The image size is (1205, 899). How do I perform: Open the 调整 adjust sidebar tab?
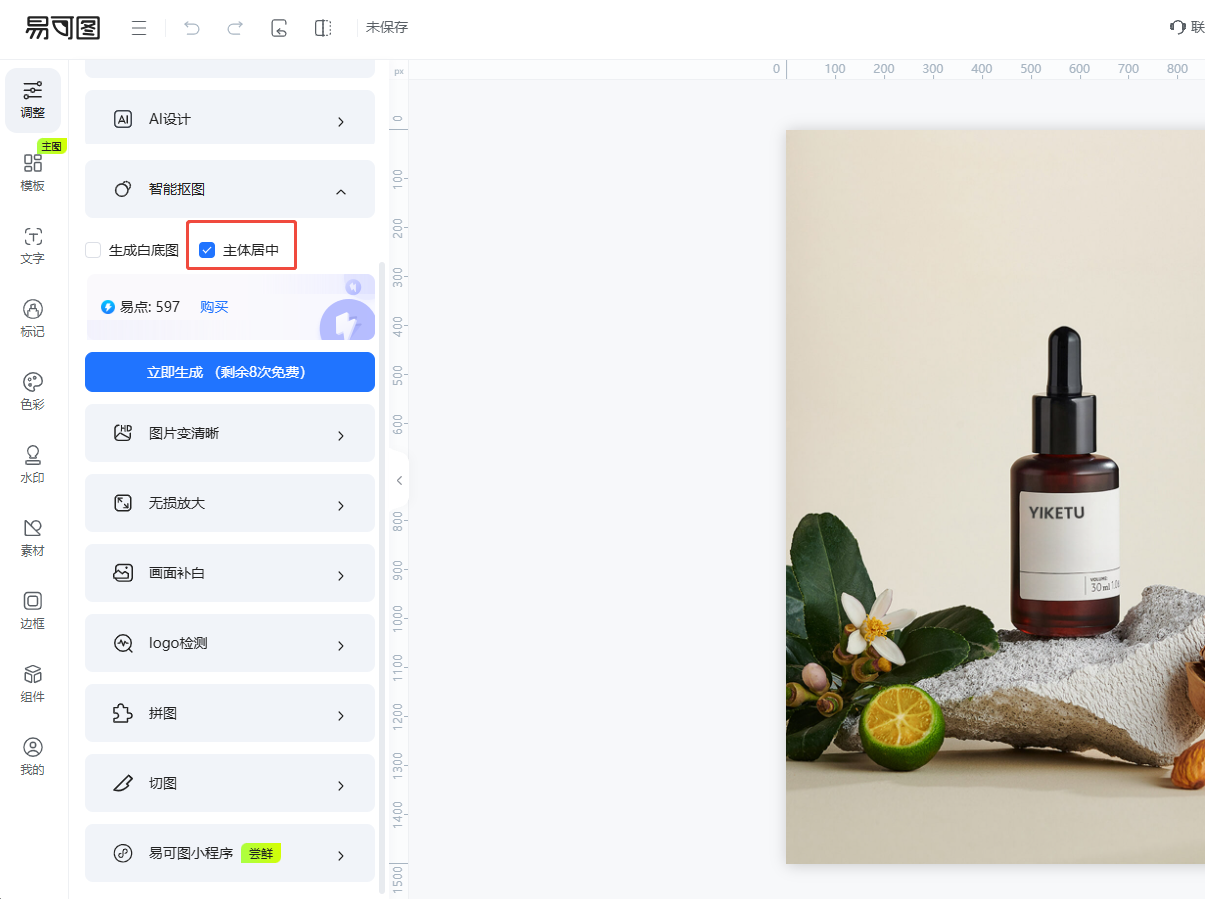coord(33,100)
